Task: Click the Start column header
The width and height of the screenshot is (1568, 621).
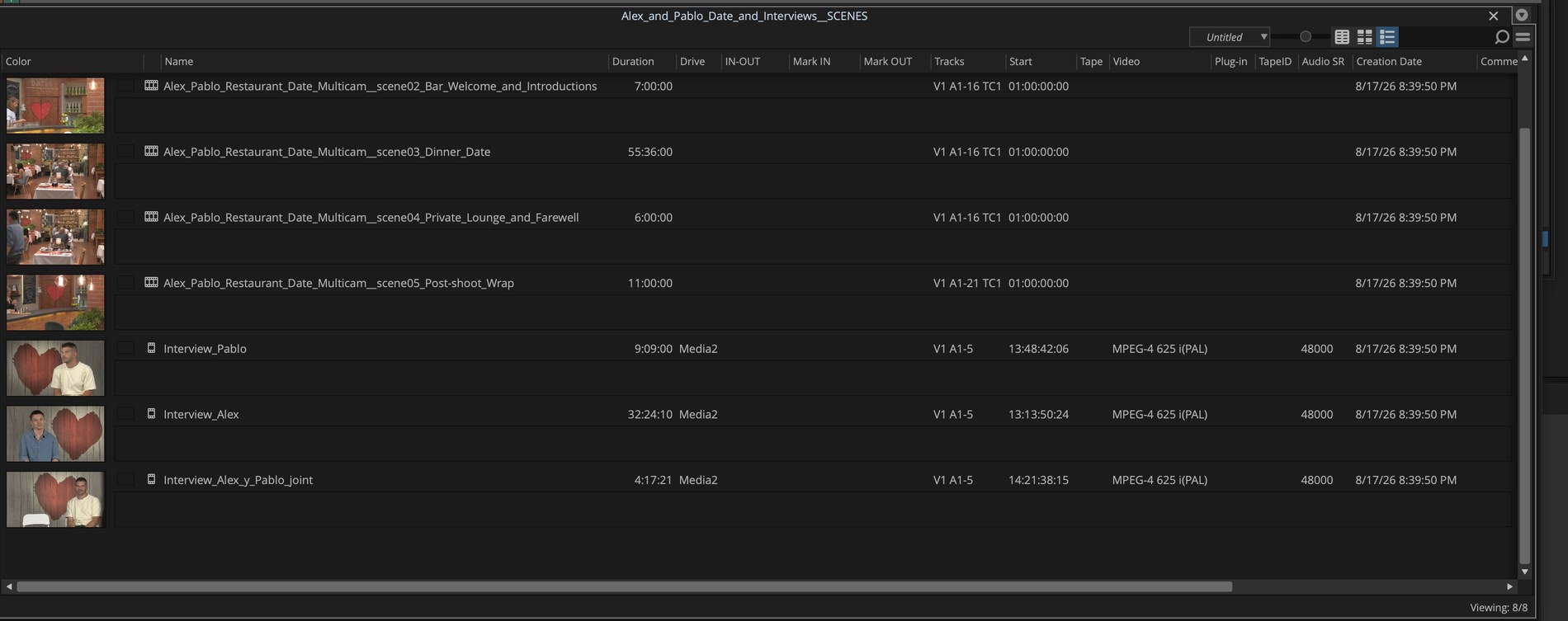Action: tap(1021, 62)
